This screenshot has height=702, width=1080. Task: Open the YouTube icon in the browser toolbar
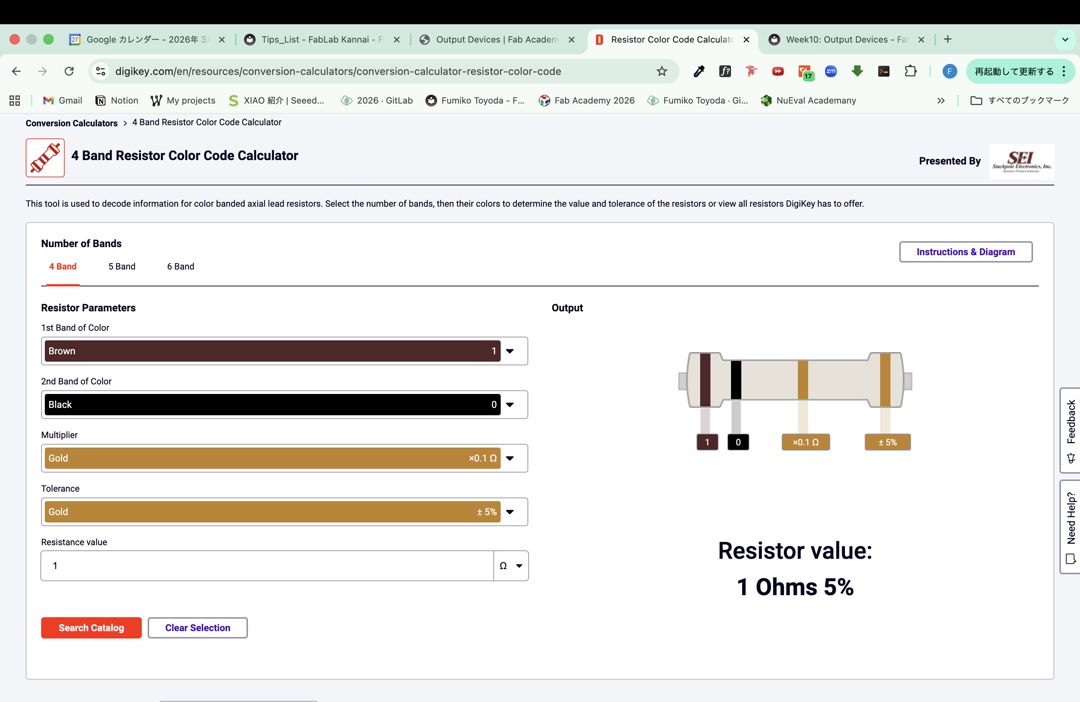click(x=777, y=71)
